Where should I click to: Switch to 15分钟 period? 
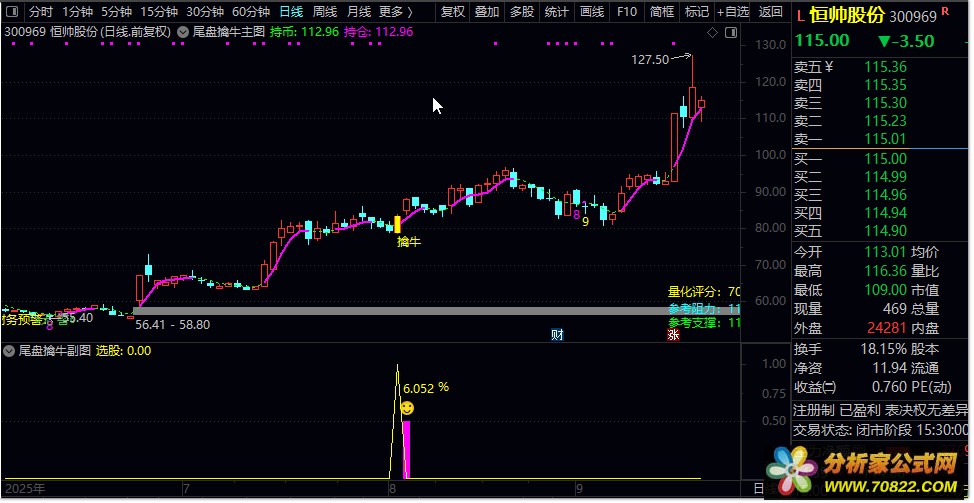pos(159,12)
